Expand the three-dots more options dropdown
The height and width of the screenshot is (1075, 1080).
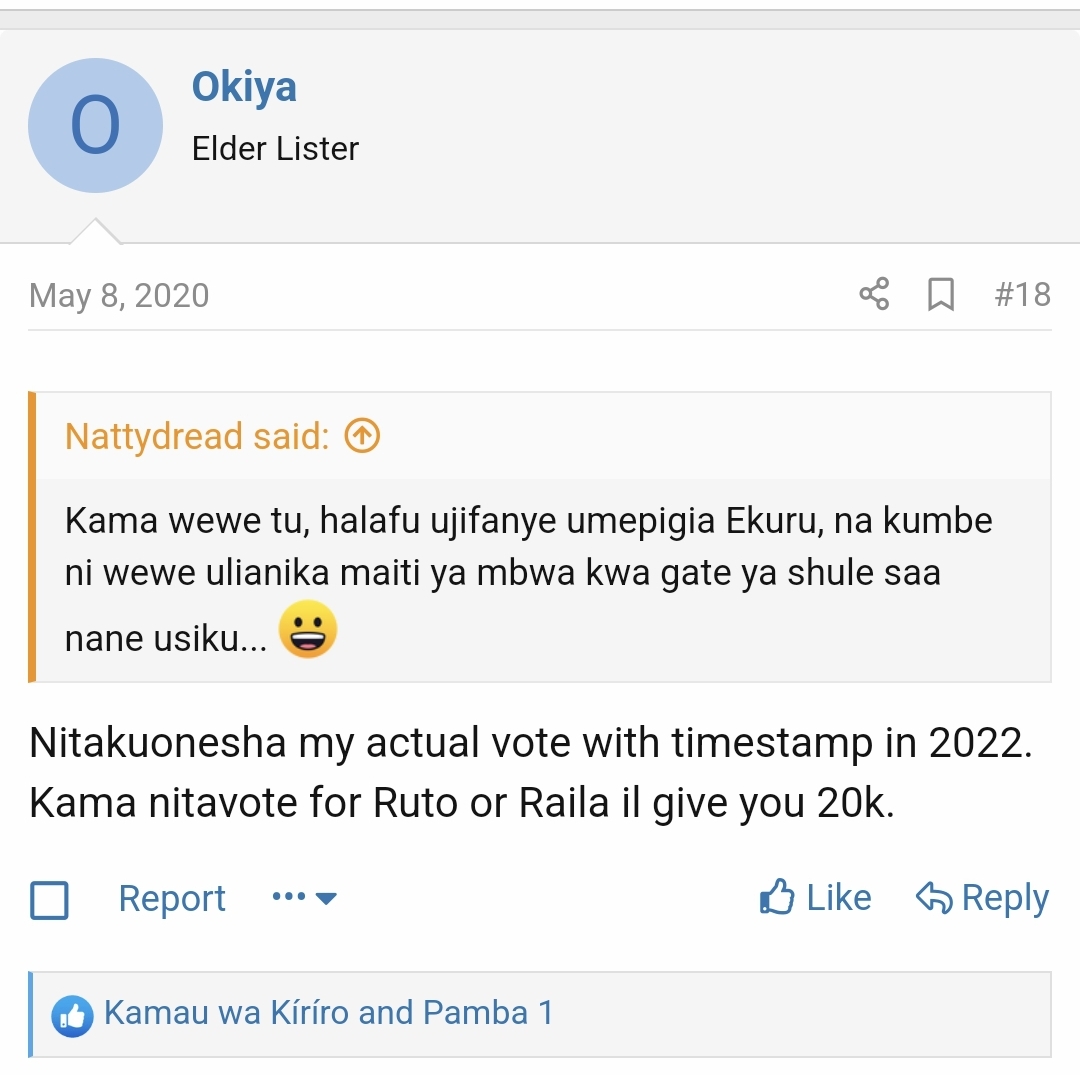coord(305,898)
